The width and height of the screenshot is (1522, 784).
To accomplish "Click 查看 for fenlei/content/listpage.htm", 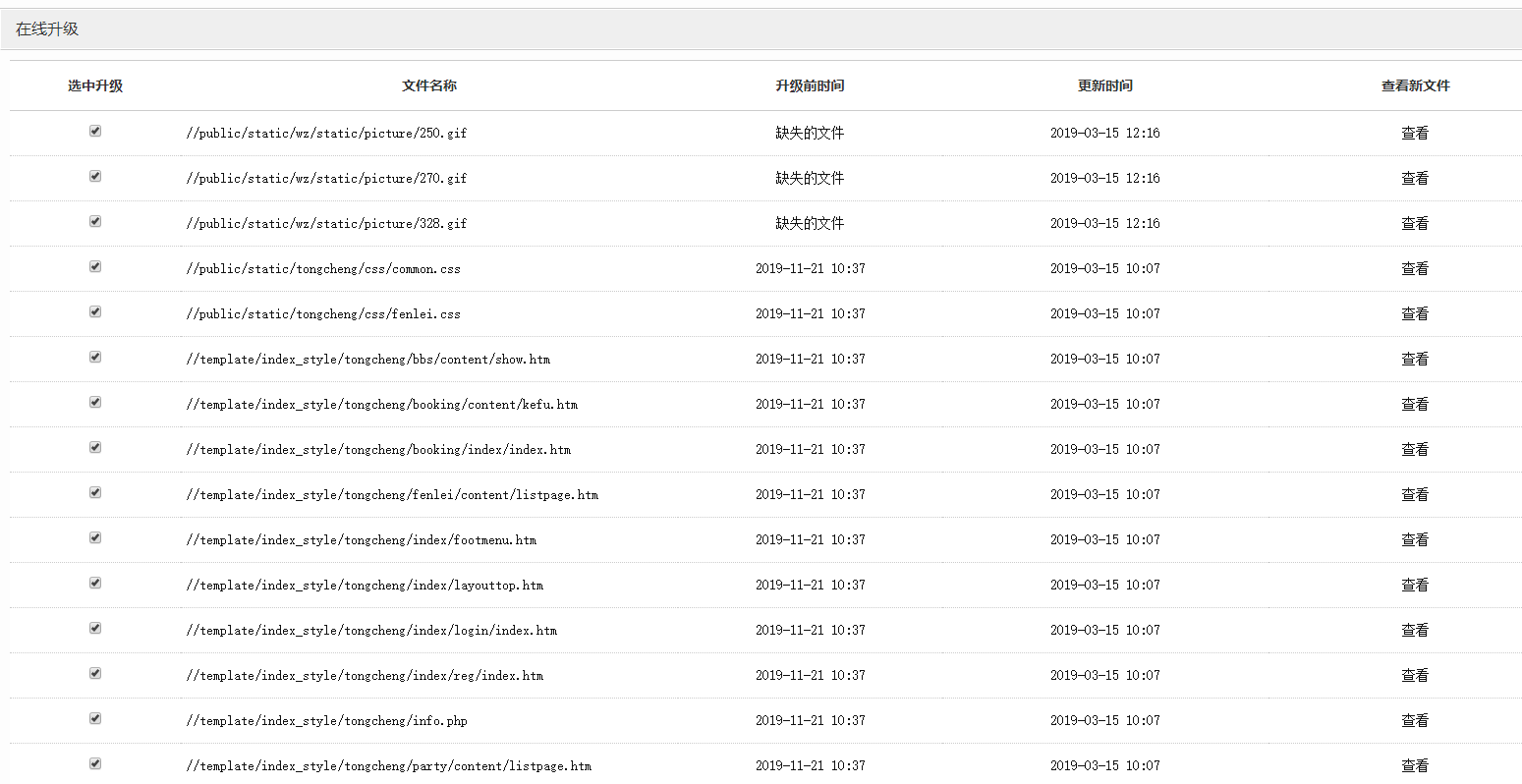I will coord(1415,495).
